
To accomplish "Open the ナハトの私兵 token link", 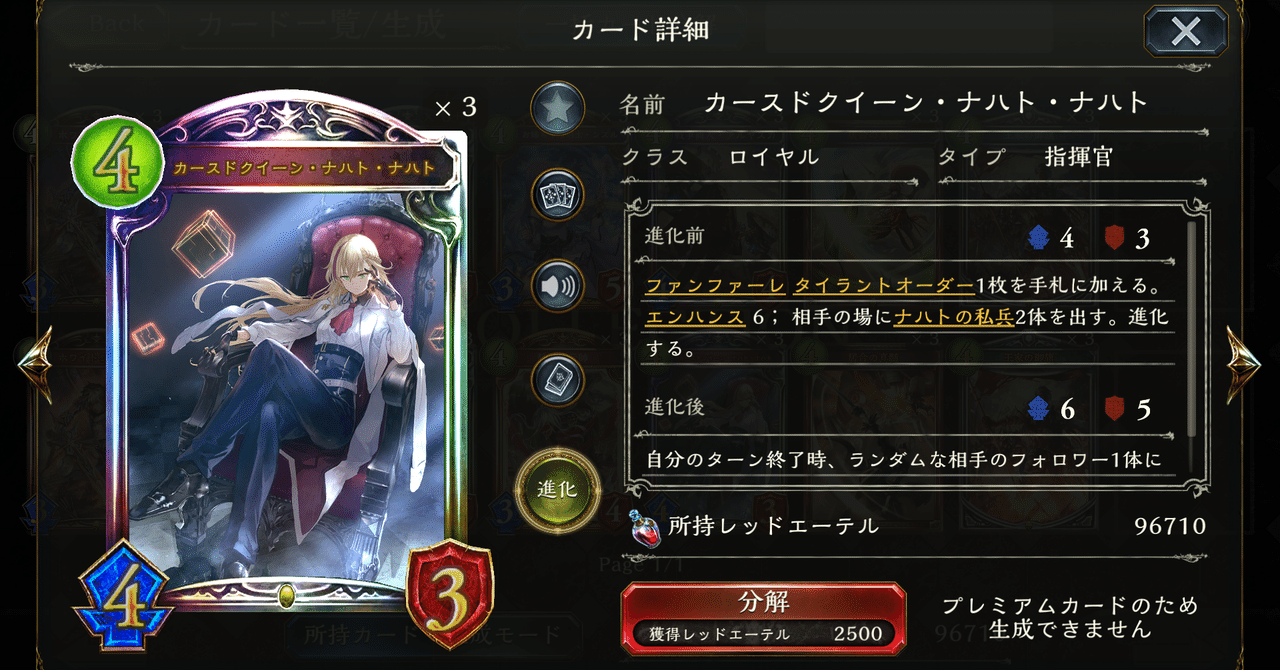I will click(952, 318).
